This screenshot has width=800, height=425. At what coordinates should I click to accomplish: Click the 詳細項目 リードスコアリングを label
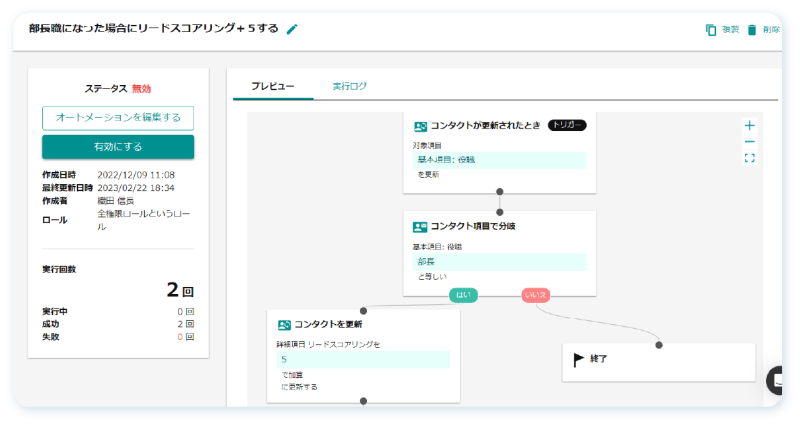[x=328, y=345]
